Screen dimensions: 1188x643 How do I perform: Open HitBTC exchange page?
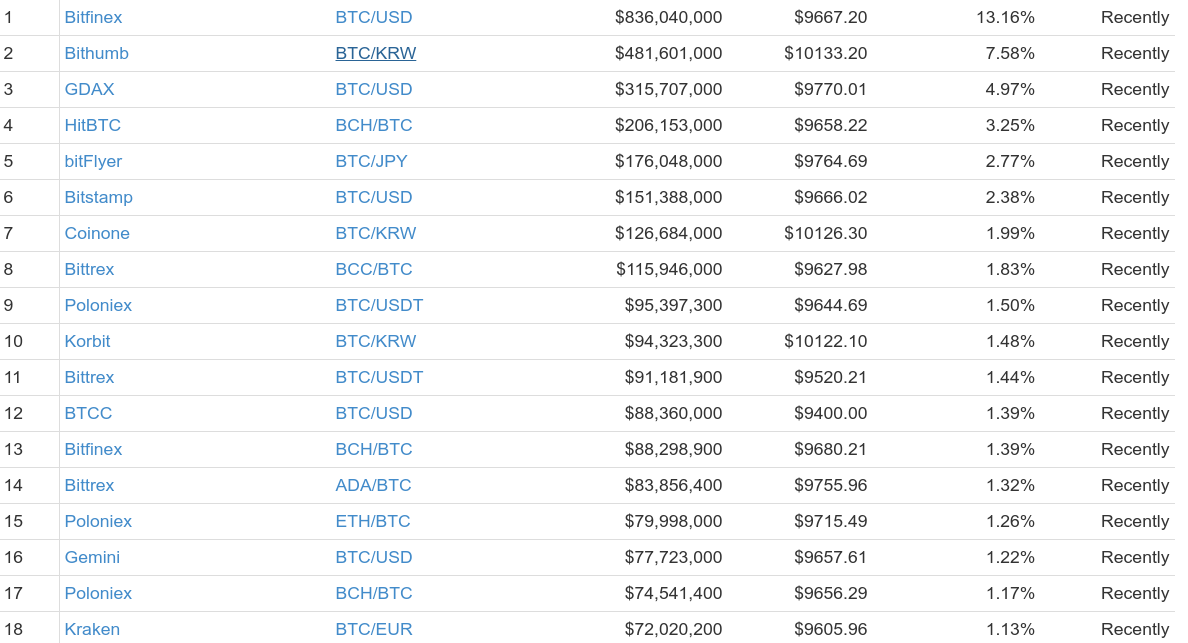pyautogui.click(x=92, y=125)
